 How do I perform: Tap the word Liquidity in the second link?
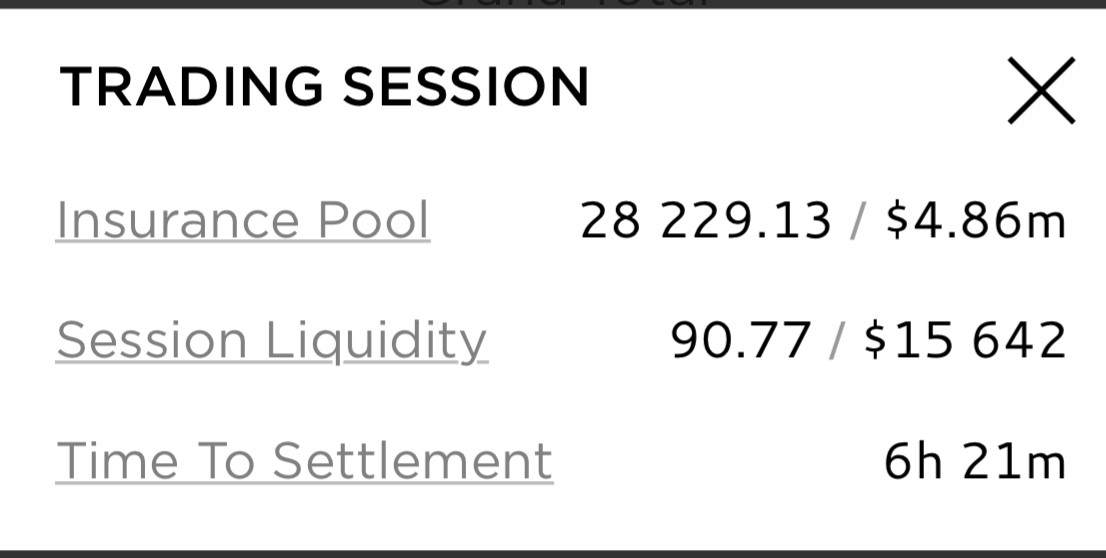(x=376, y=340)
